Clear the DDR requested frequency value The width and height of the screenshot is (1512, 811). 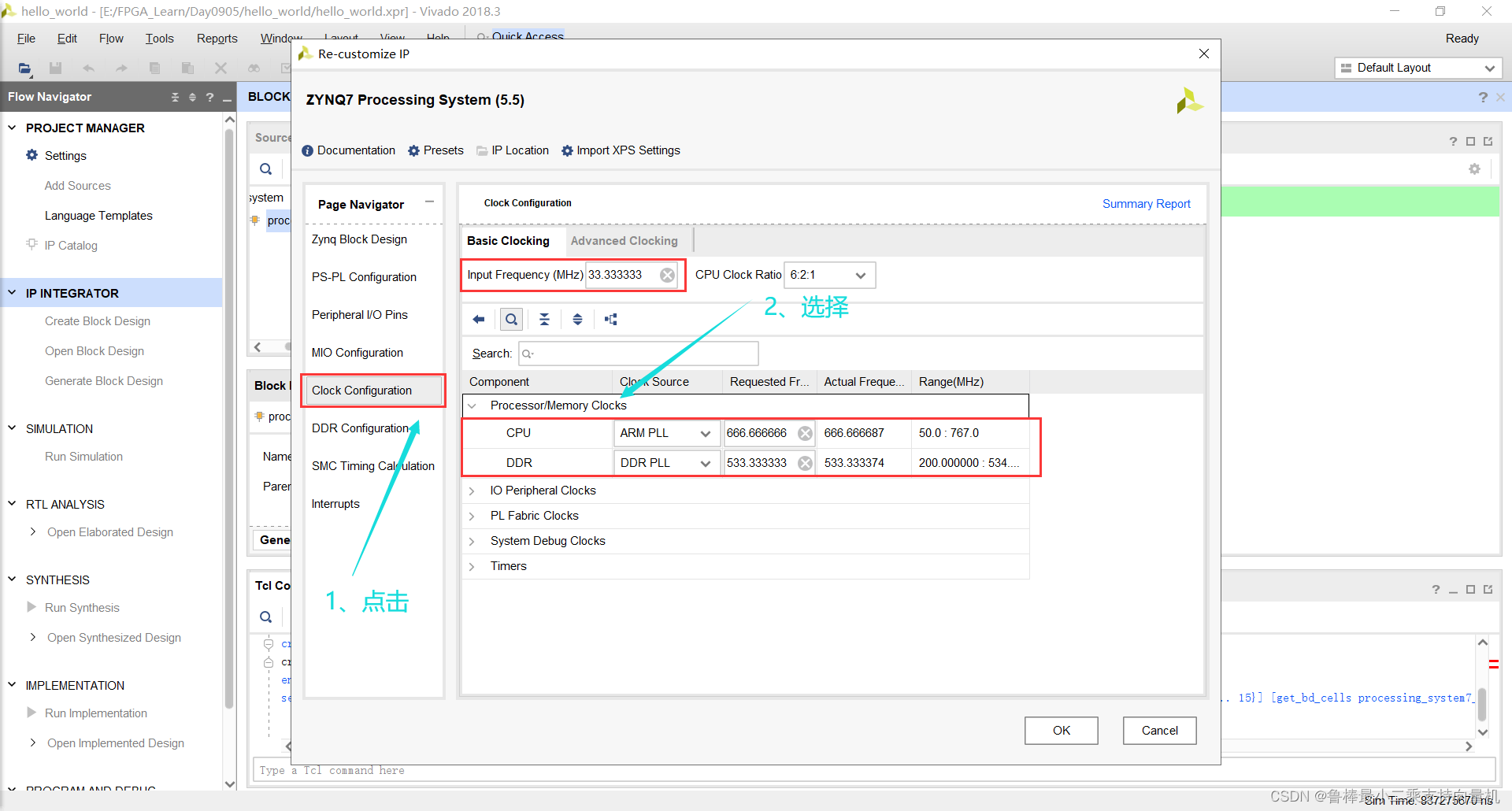(x=805, y=463)
